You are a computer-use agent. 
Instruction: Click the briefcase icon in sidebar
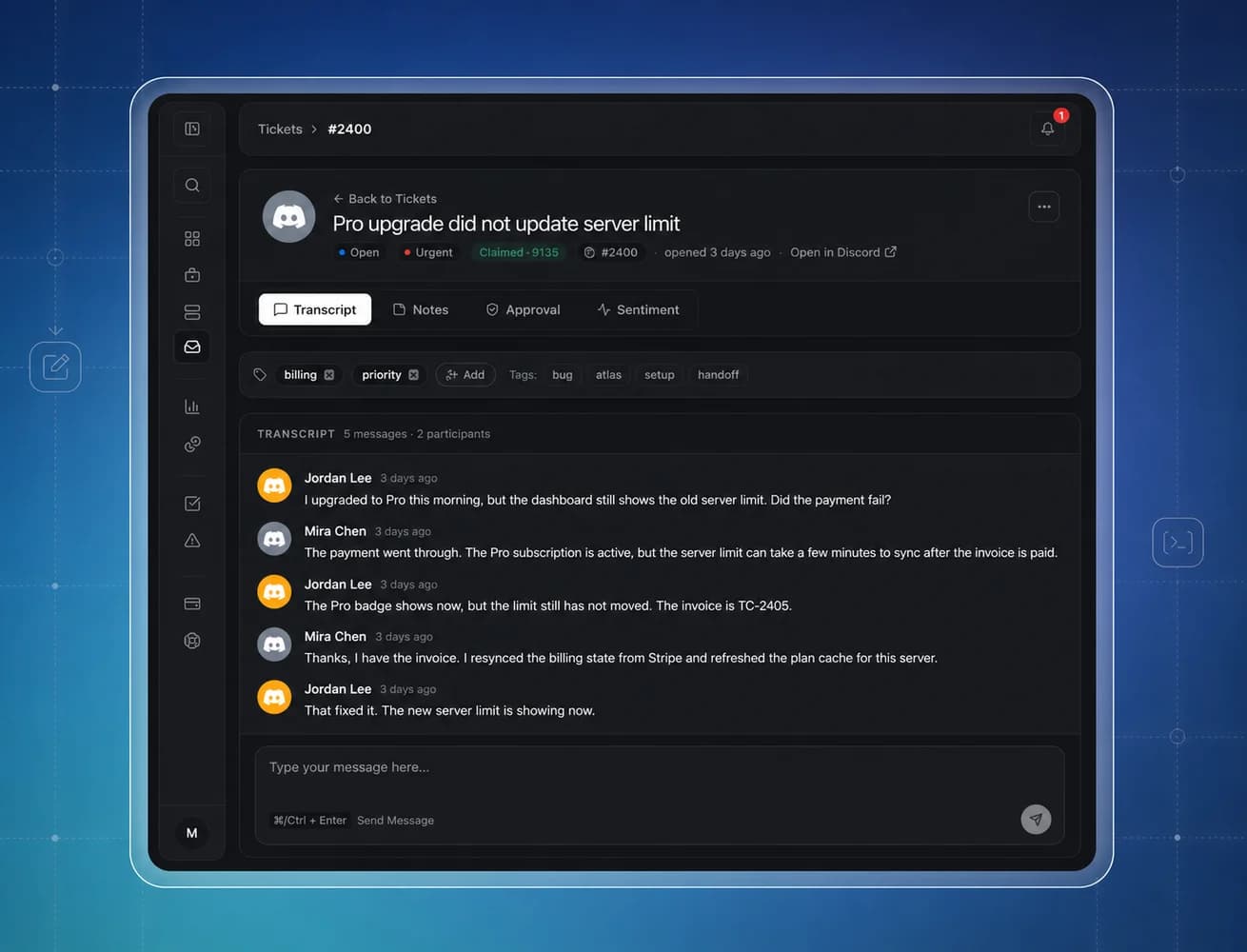coord(192,275)
